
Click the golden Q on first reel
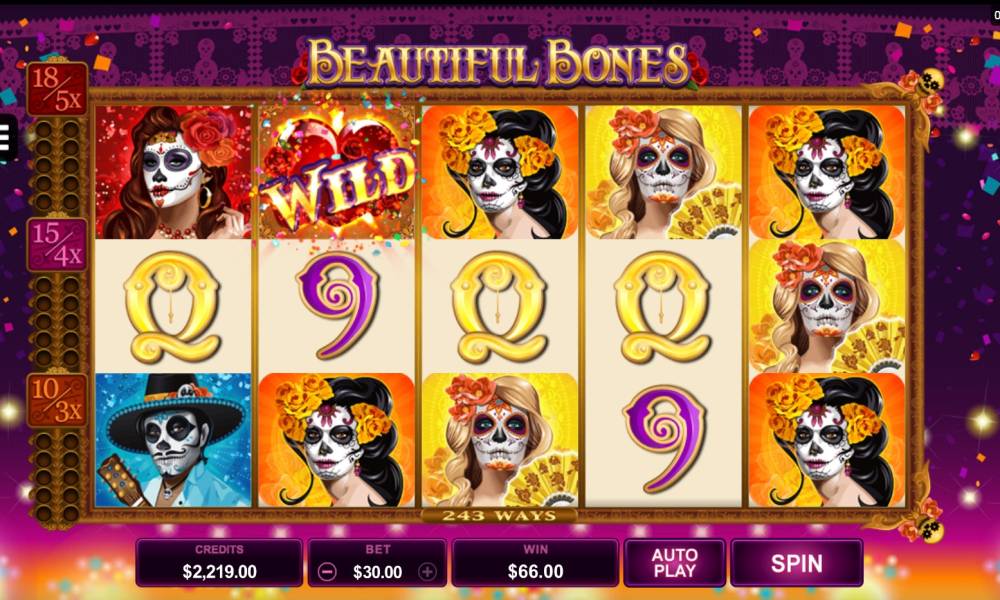(173, 307)
